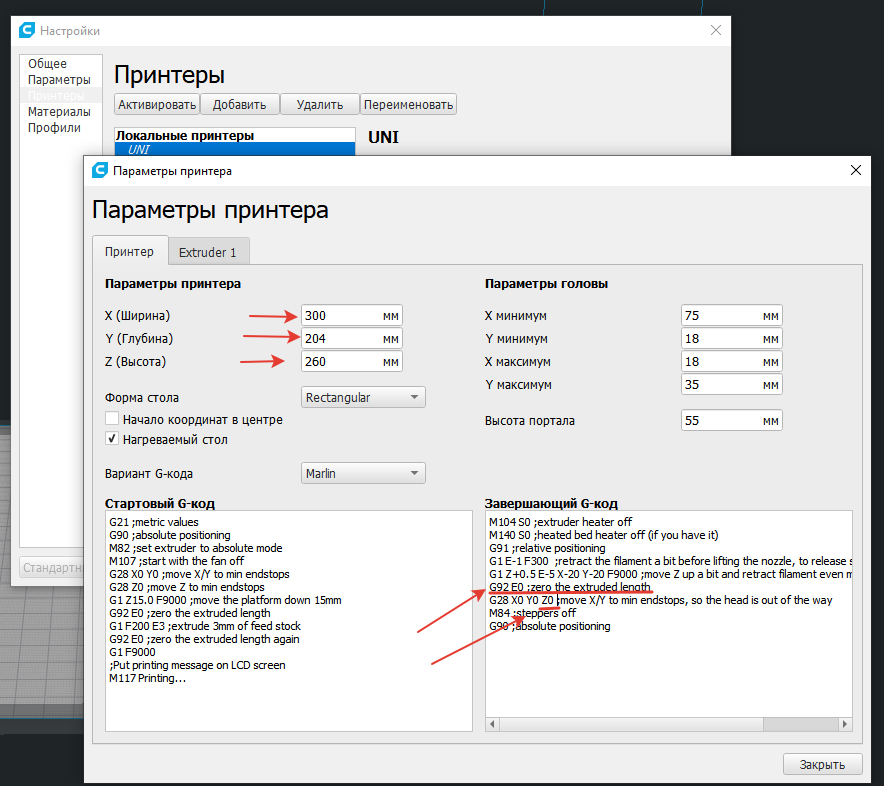The image size is (884, 787).
Task: Open Форма стола Rectangular dropdown
Action: click(x=363, y=397)
